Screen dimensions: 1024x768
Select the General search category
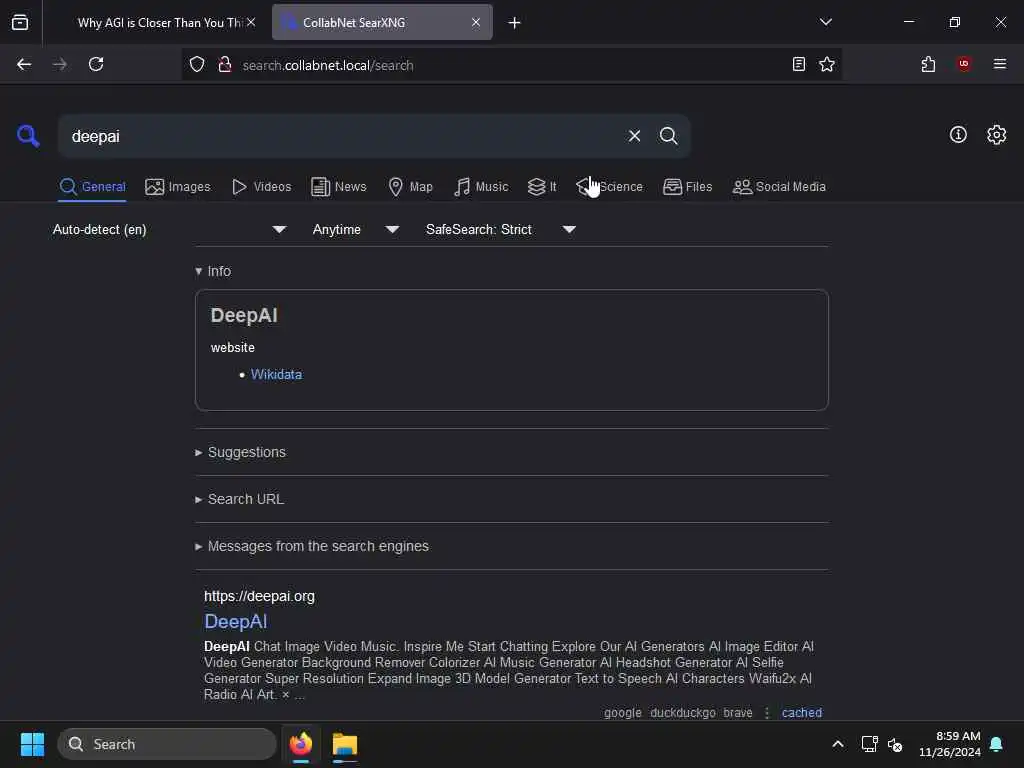(92, 187)
